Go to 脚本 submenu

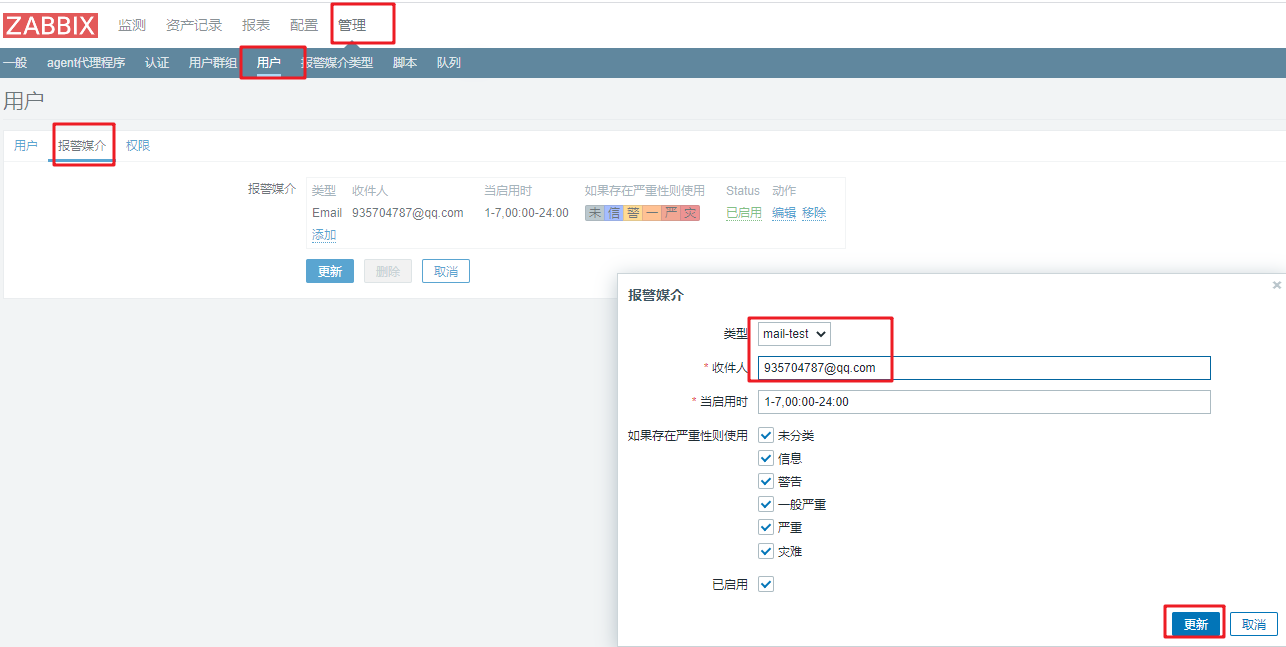[x=405, y=63]
